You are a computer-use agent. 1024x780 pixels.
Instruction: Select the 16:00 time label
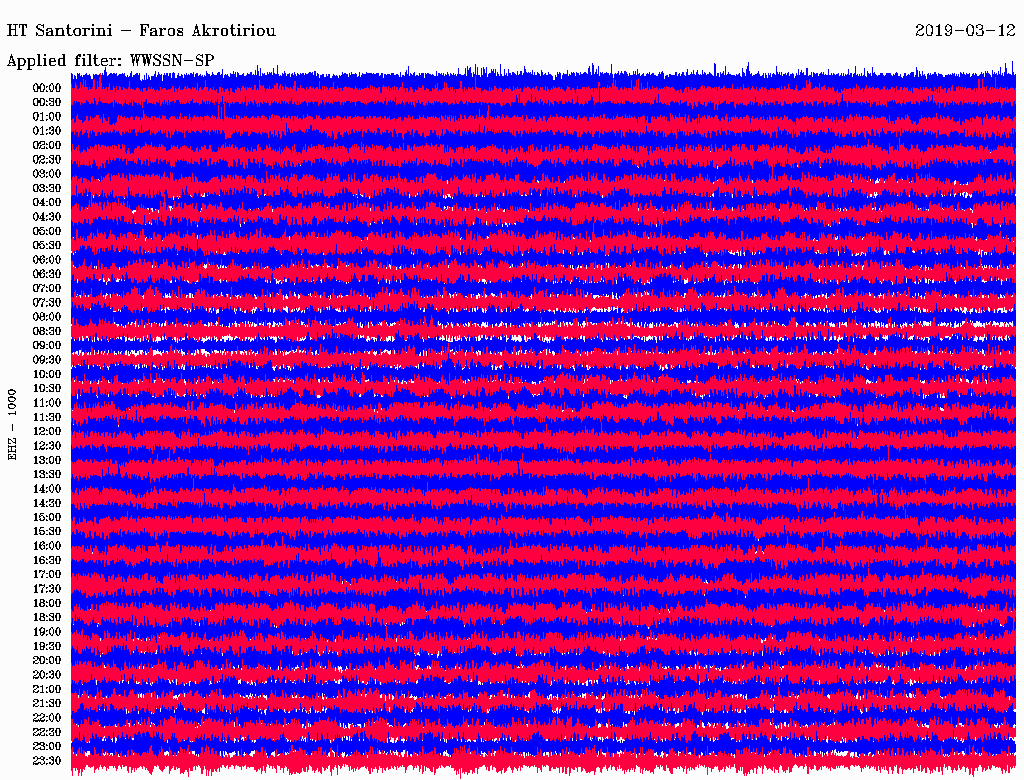click(47, 546)
